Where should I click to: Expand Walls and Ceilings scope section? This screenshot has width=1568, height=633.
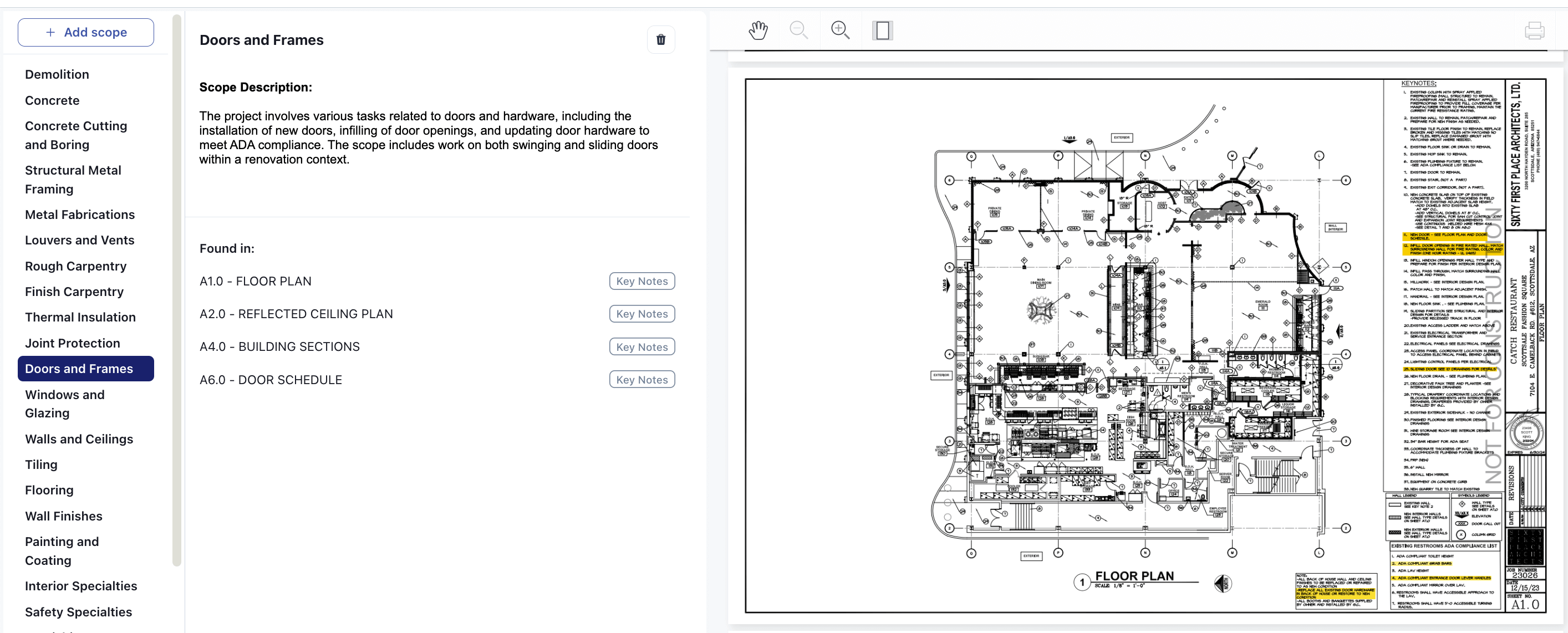point(79,438)
